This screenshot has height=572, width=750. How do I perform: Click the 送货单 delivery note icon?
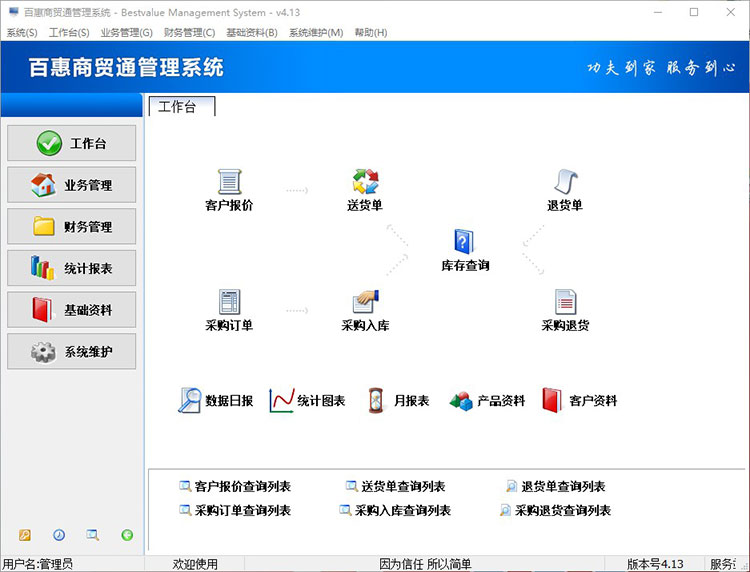365,183
